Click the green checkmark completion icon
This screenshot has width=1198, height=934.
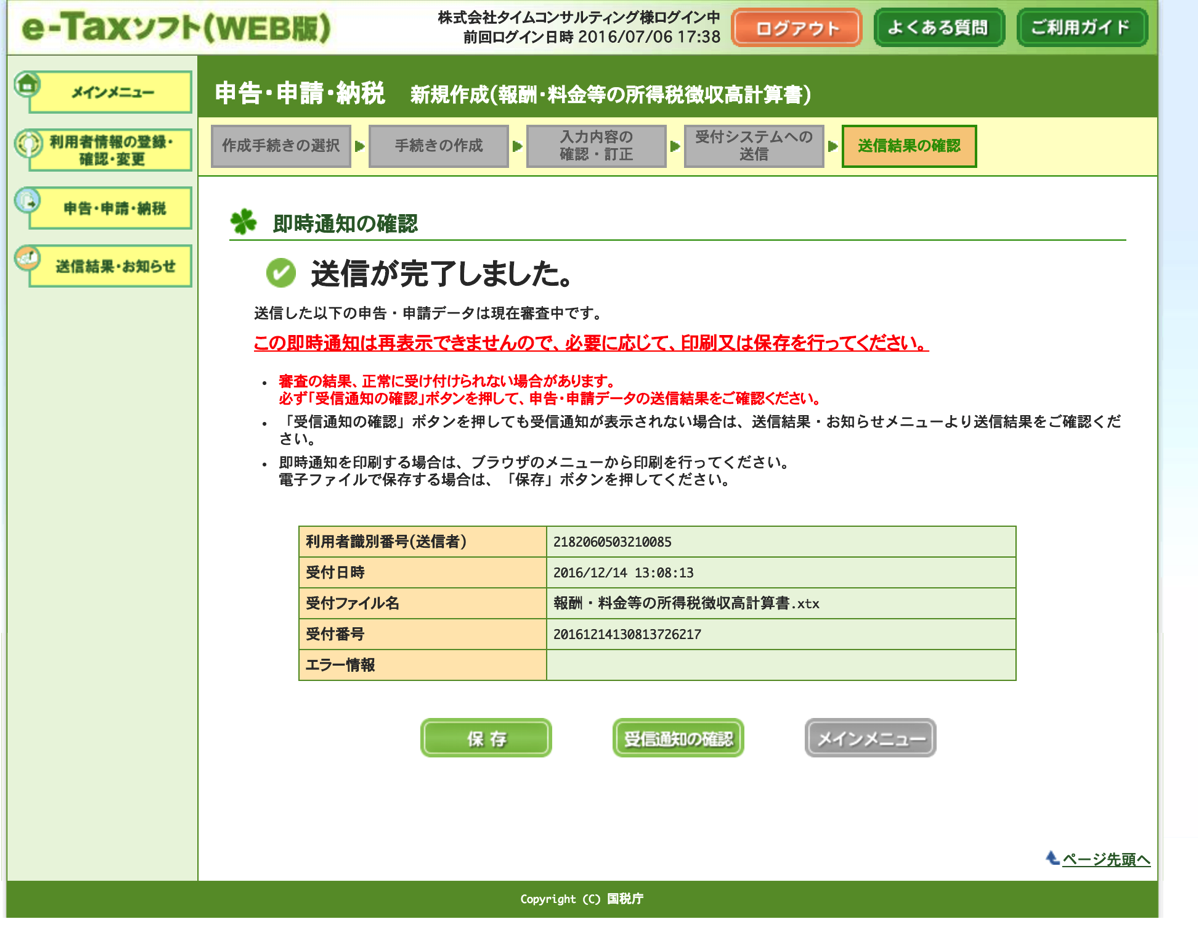point(281,272)
